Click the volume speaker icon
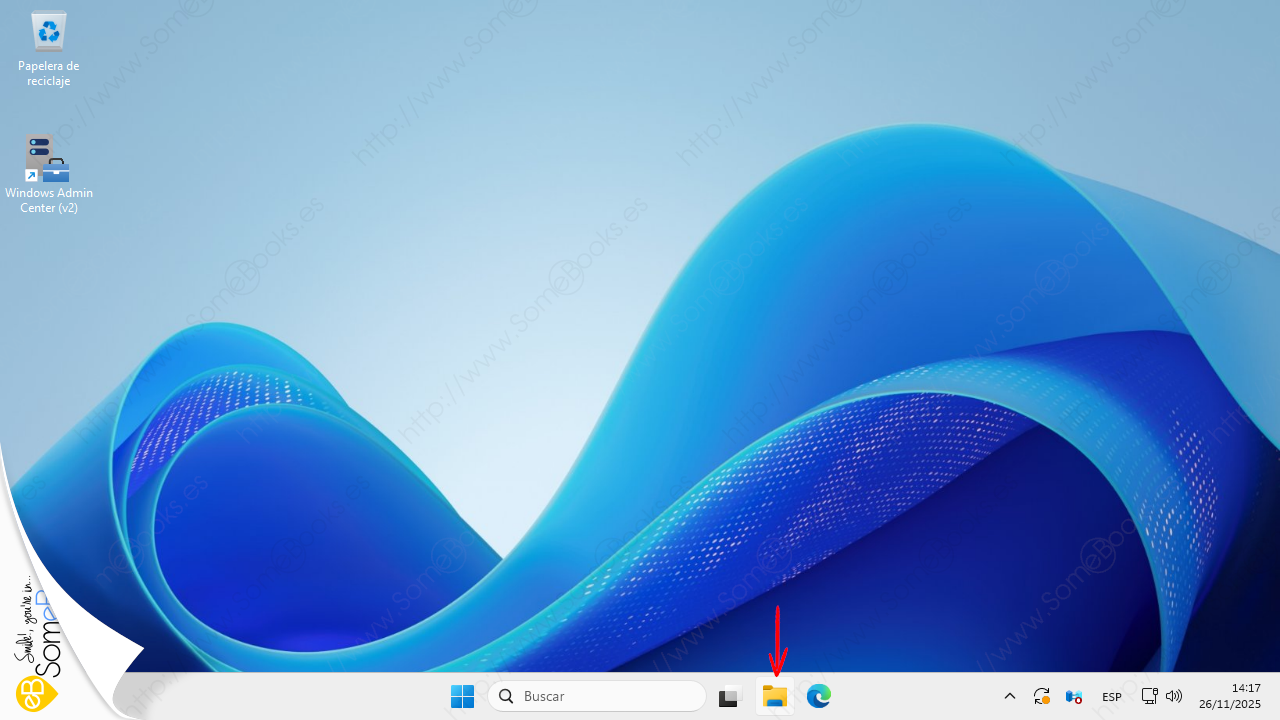The width and height of the screenshot is (1280, 720). (1174, 696)
